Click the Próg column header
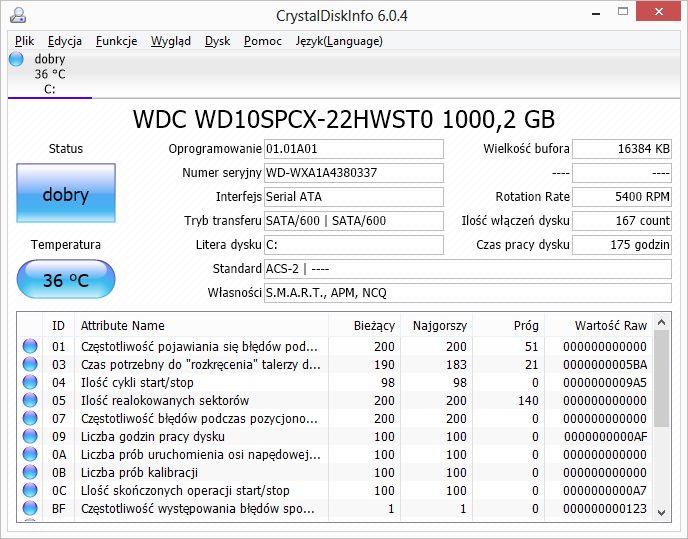The height and width of the screenshot is (539, 688). (509, 325)
